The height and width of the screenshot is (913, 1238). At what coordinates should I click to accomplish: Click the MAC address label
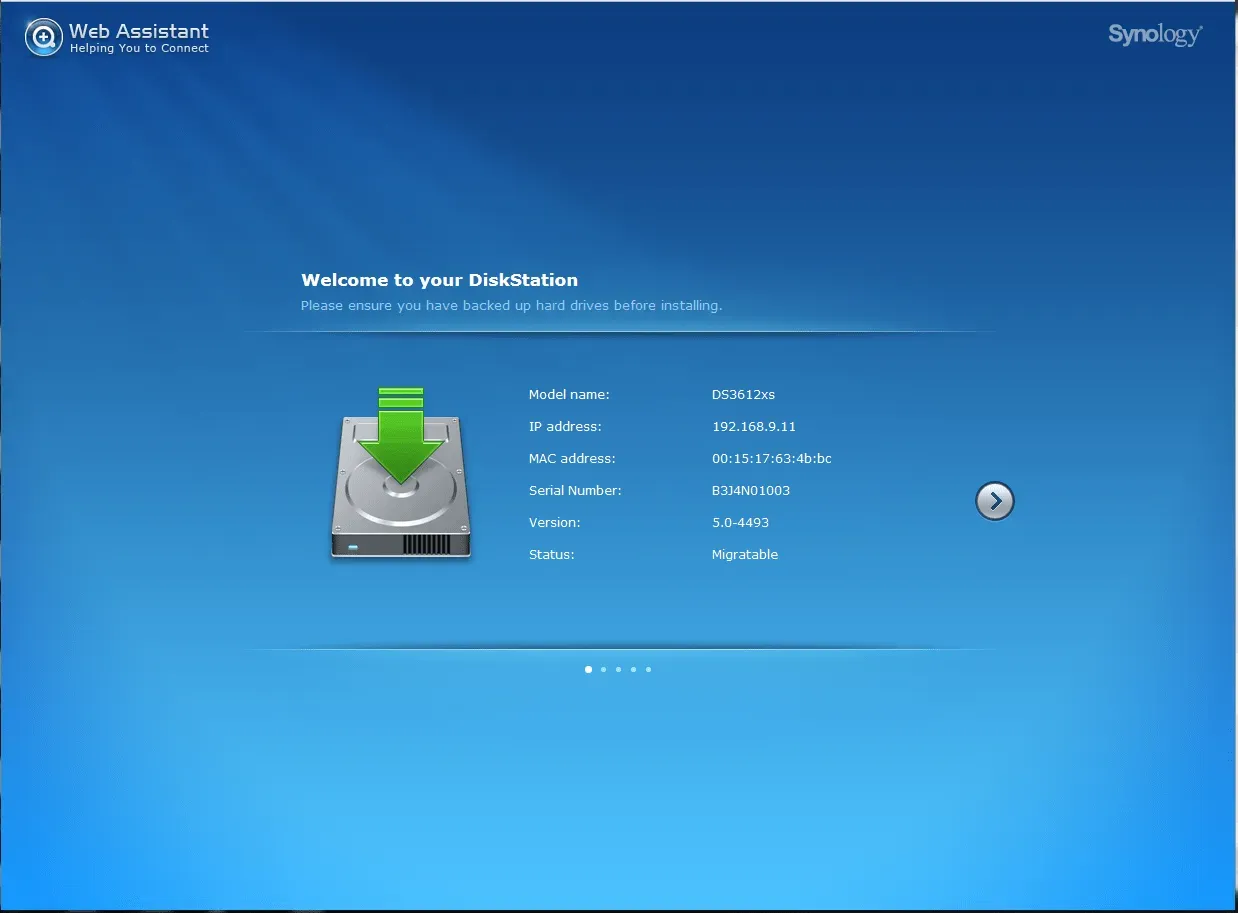click(572, 459)
